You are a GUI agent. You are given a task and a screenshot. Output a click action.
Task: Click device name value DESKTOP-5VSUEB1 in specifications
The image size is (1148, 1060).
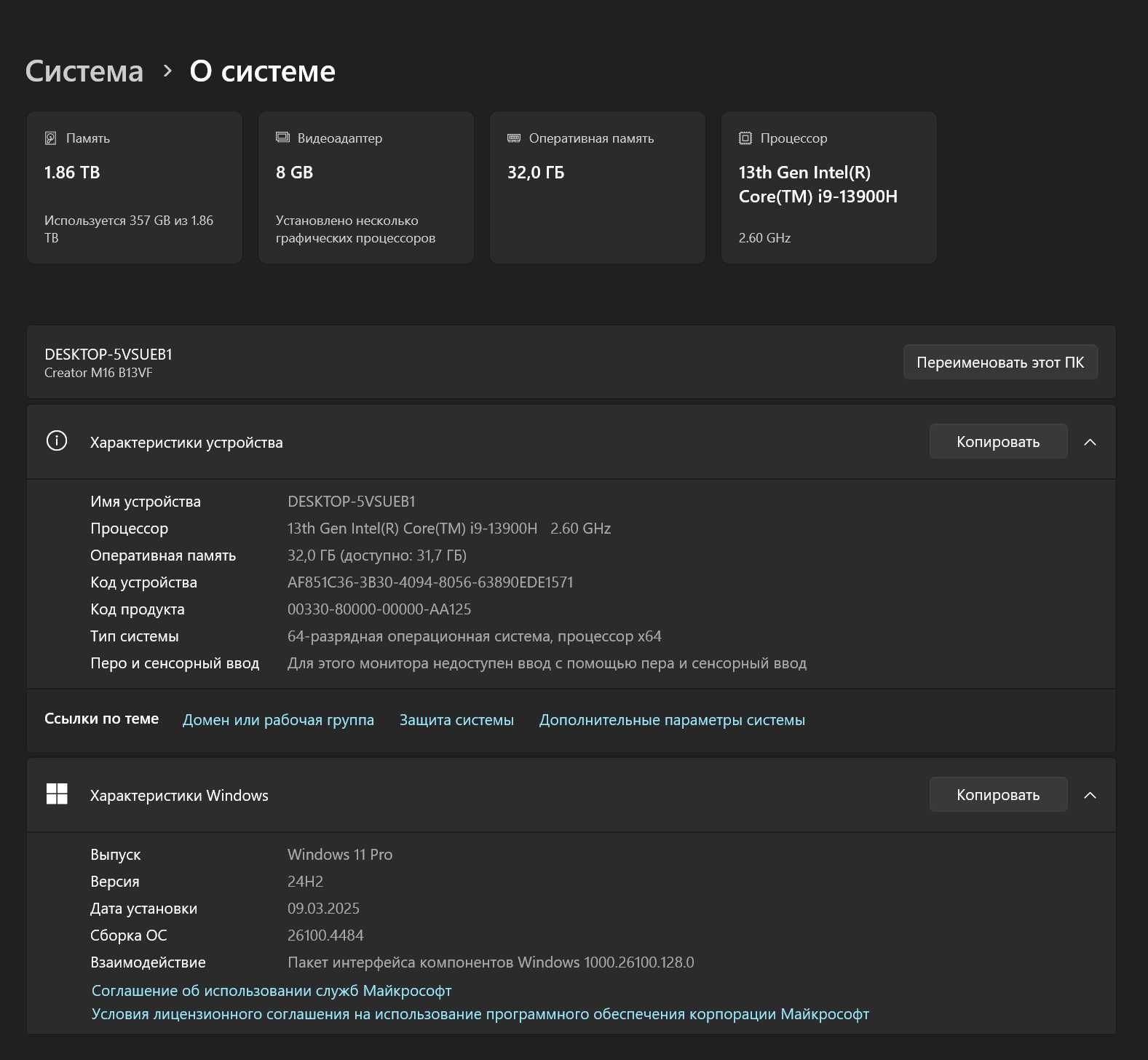352,502
